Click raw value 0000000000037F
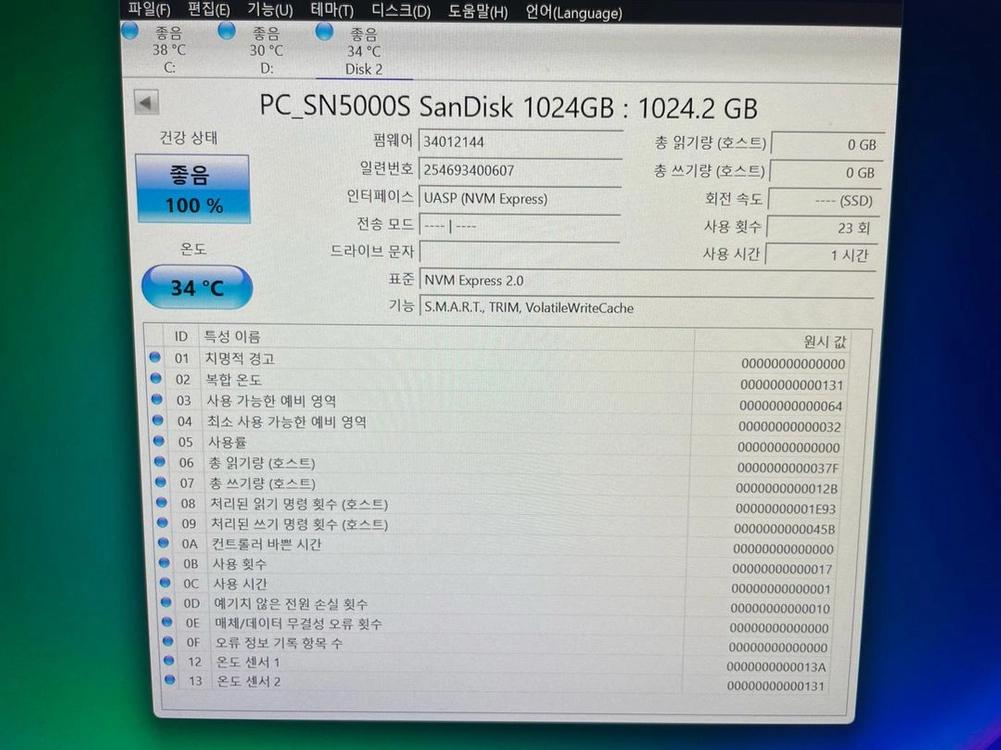This screenshot has width=1001, height=750. click(788, 468)
